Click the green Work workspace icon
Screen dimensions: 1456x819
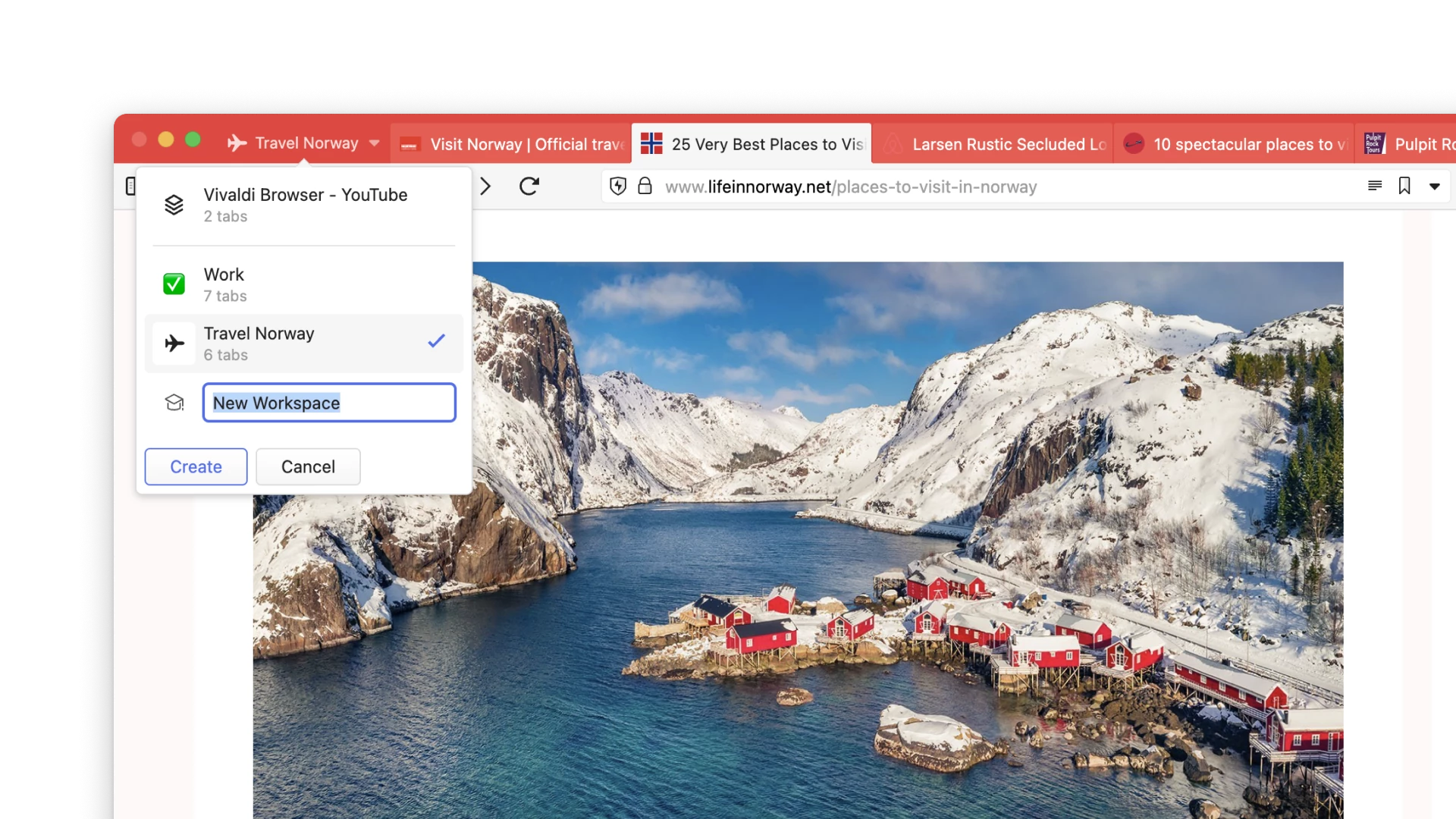[x=174, y=284]
